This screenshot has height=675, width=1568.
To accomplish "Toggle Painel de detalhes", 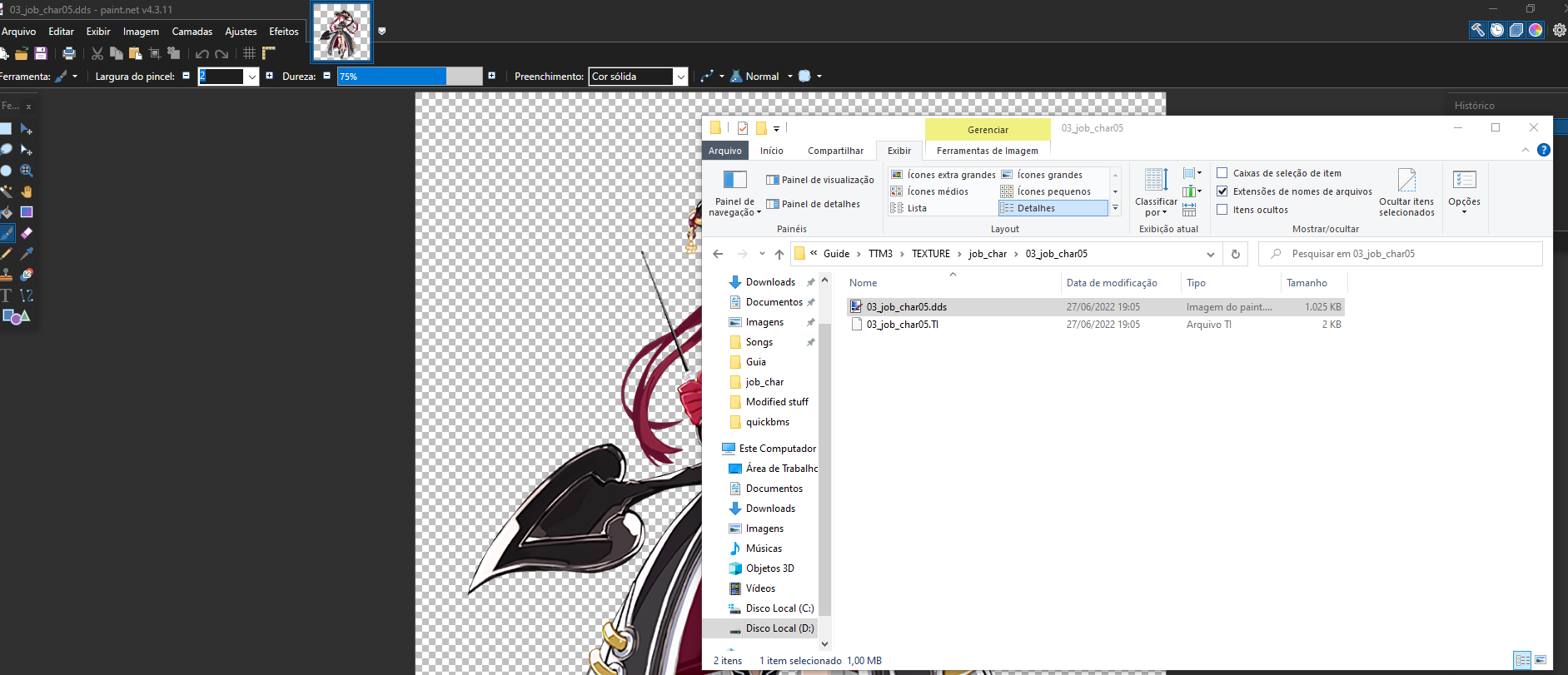I will pos(814,204).
